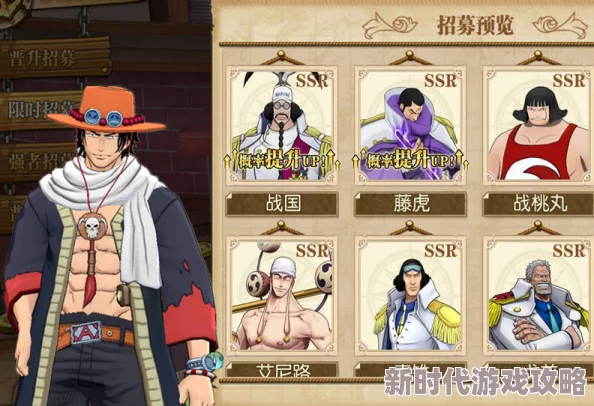Select the 战桃丸 SSR character card

[x=538, y=125]
